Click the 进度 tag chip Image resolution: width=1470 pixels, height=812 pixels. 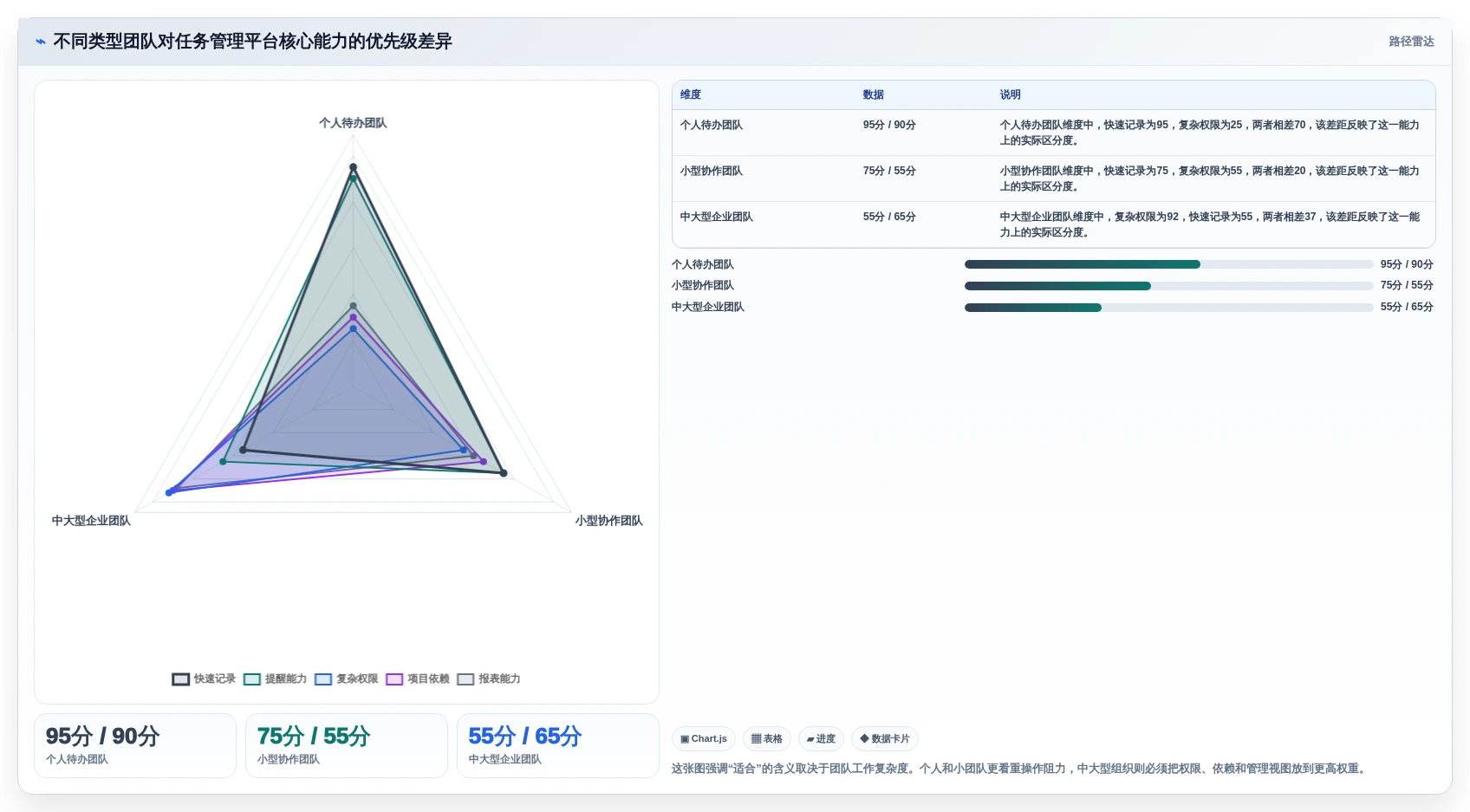821,739
